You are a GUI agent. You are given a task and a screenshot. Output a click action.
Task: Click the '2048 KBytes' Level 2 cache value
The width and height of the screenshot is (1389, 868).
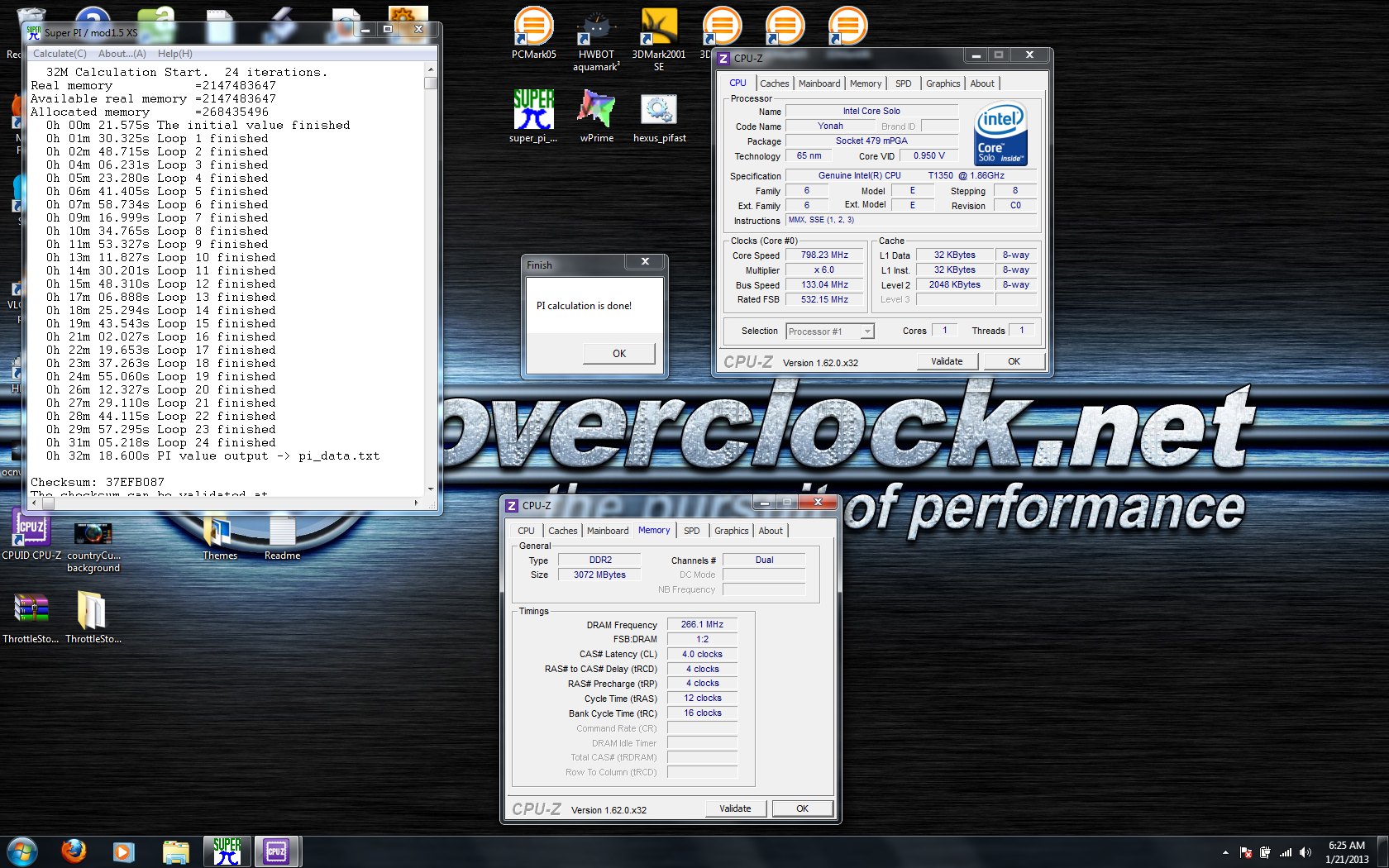pyautogui.click(x=954, y=285)
